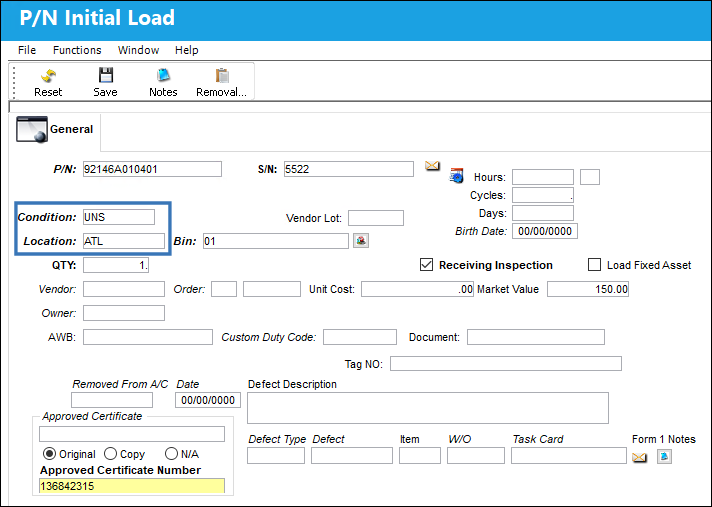Click the second Order input box
The image size is (712, 507).
click(272, 289)
